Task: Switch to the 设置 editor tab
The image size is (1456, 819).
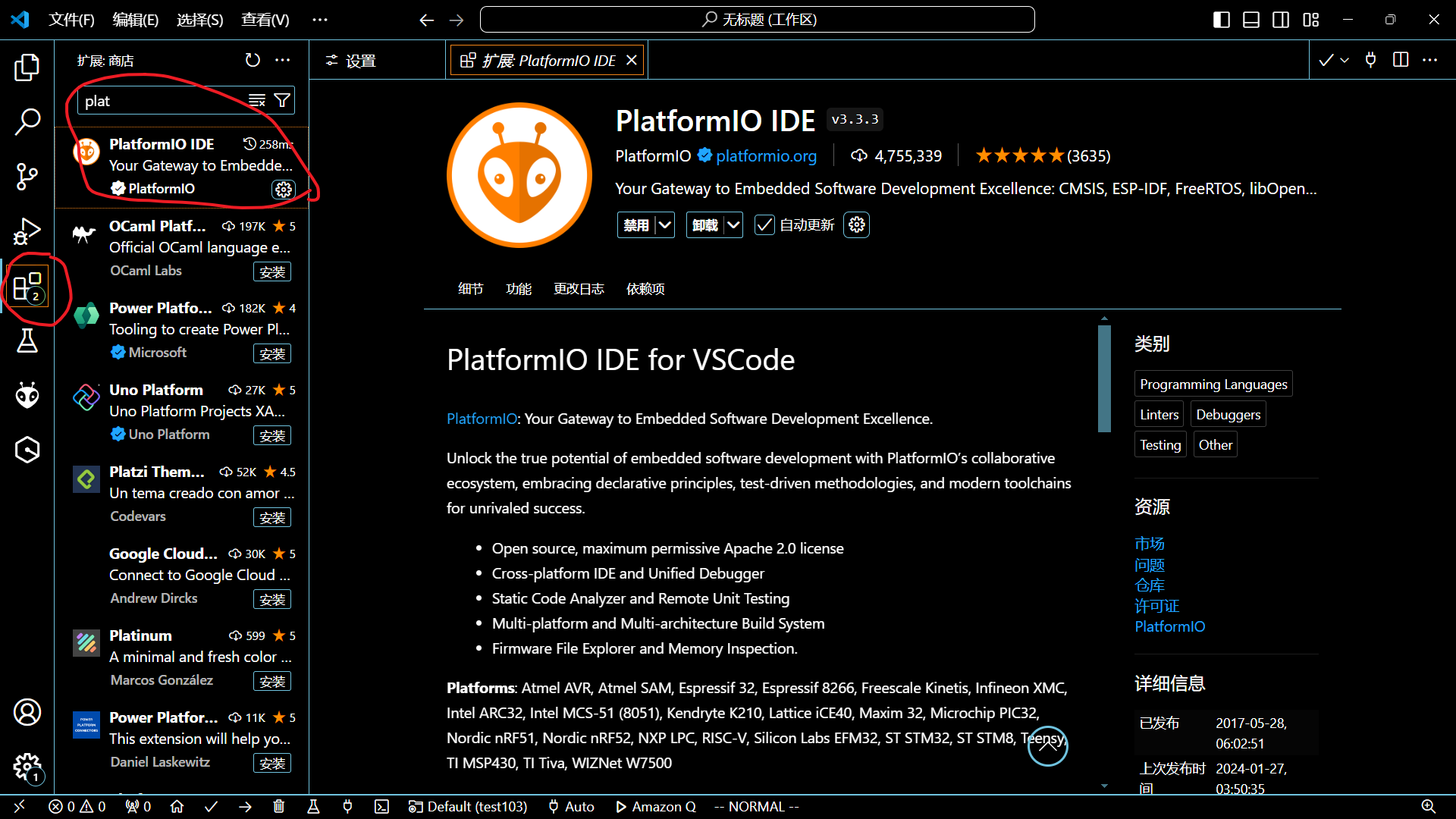Action: click(377, 60)
